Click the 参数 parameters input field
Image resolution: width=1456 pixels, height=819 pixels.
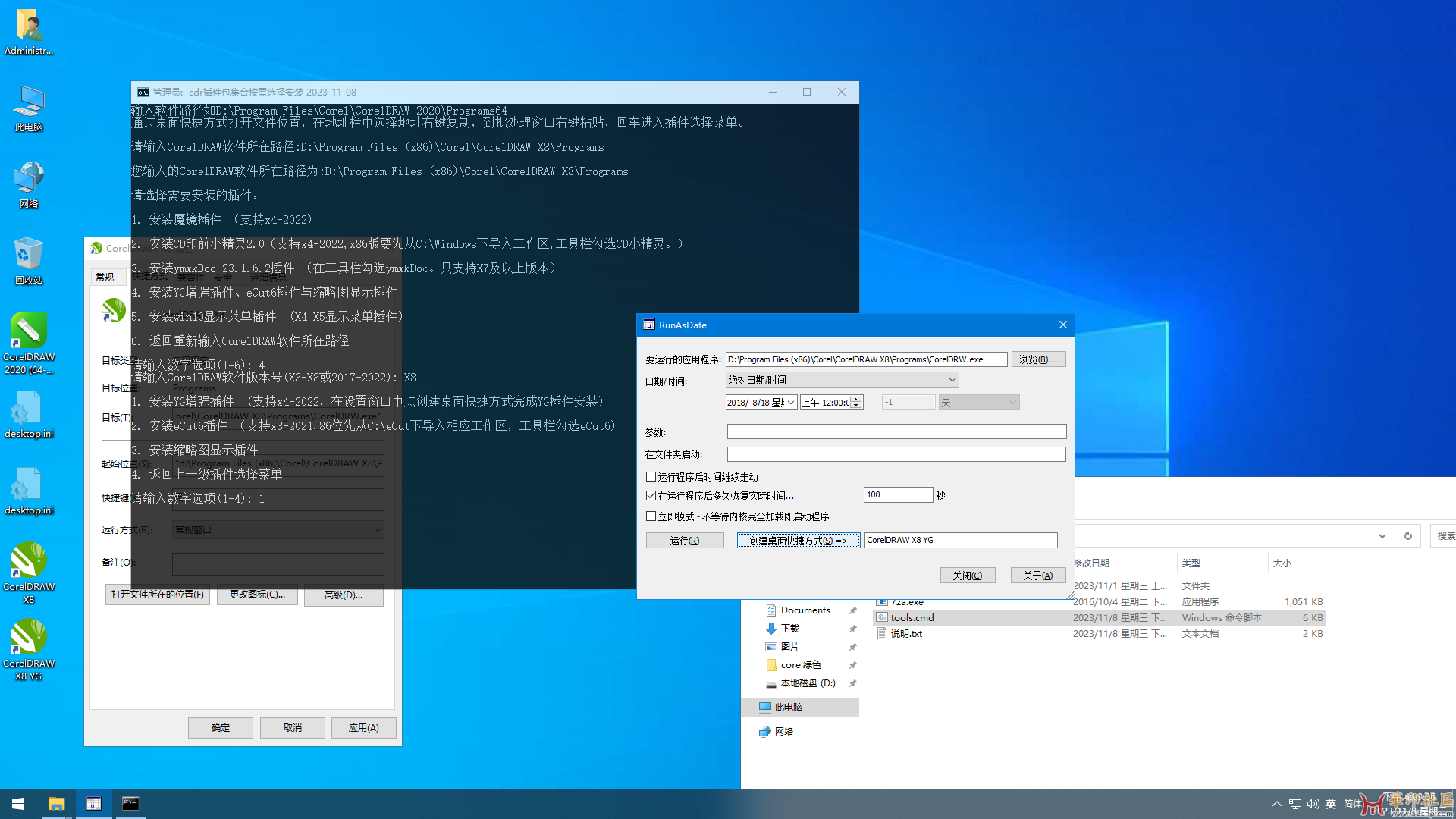[896, 432]
